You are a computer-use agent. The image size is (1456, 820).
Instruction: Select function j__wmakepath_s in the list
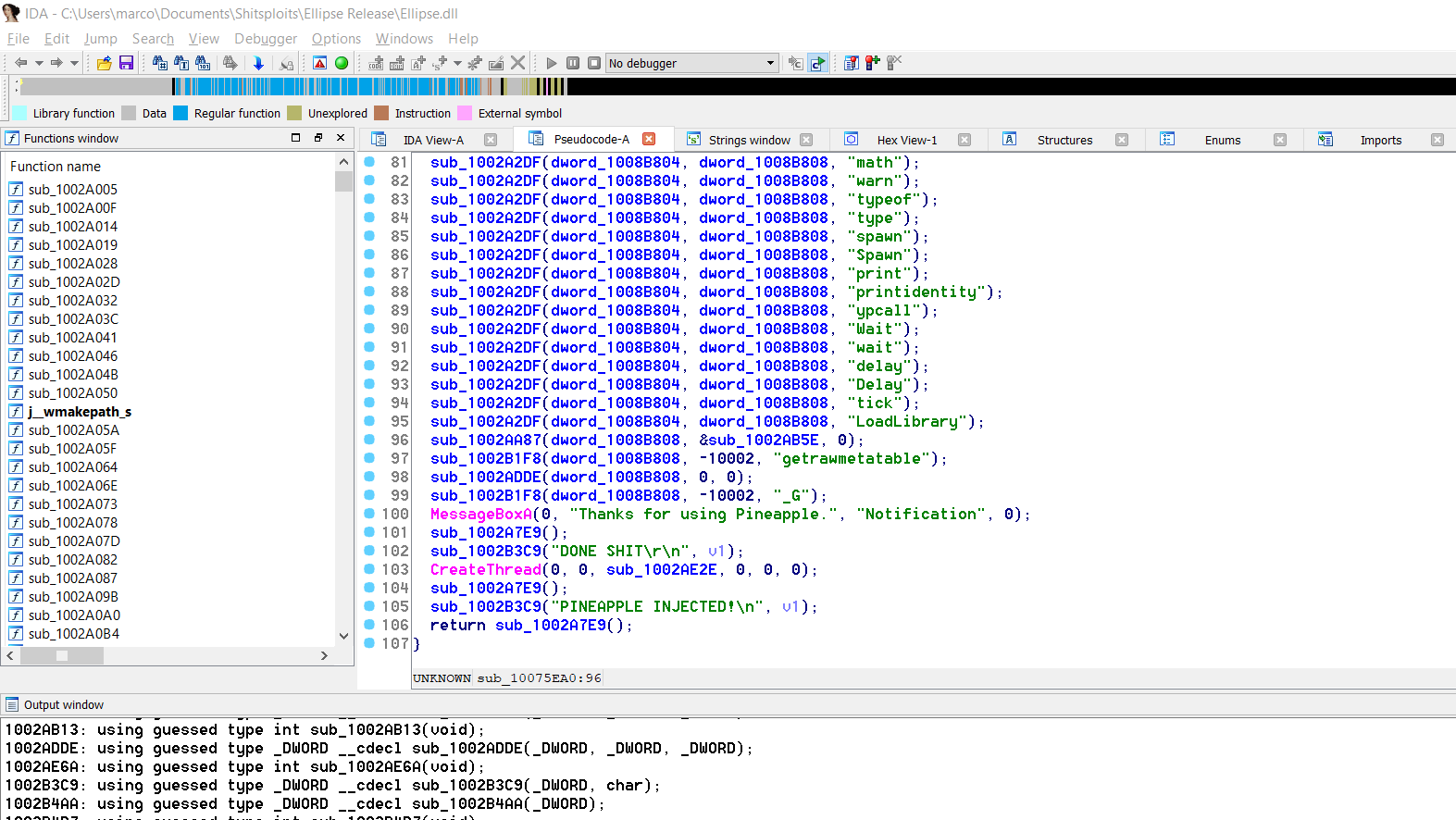(80, 412)
